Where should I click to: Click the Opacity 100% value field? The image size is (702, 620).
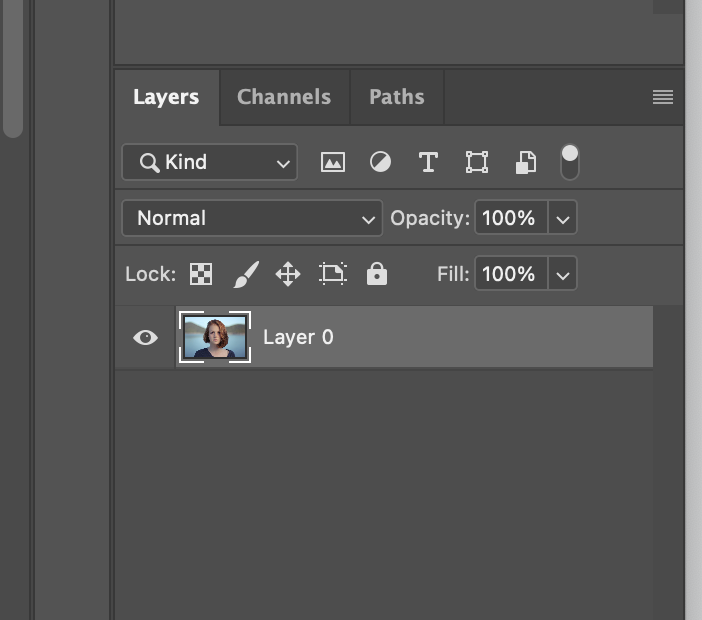click(x=511, y=218)
